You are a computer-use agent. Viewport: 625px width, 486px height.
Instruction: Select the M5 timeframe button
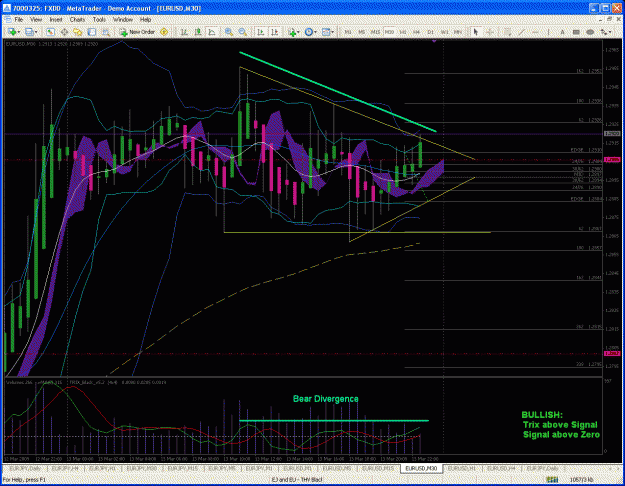362,32
